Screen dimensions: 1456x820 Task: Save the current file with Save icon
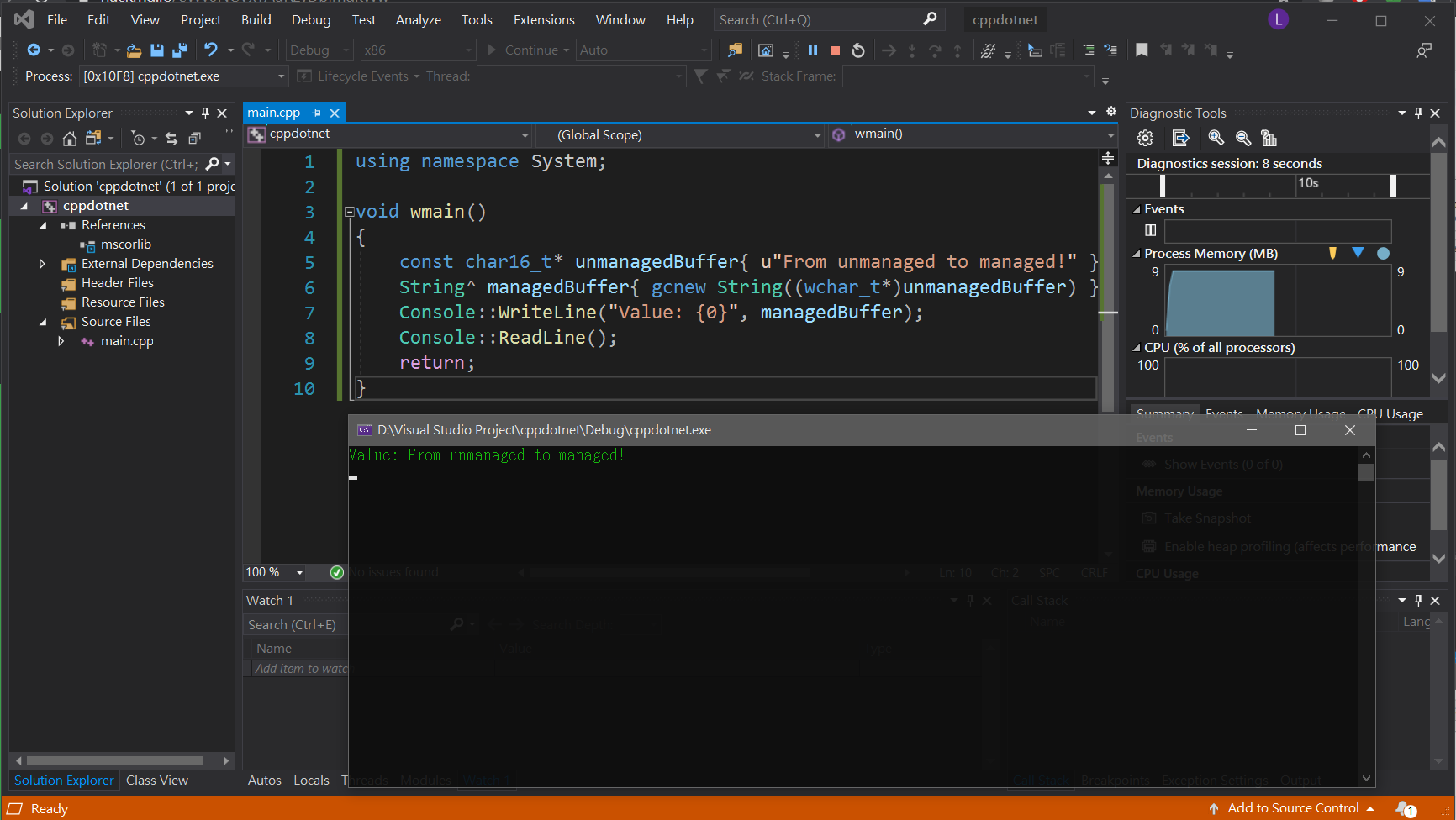(x=156, y=50)
